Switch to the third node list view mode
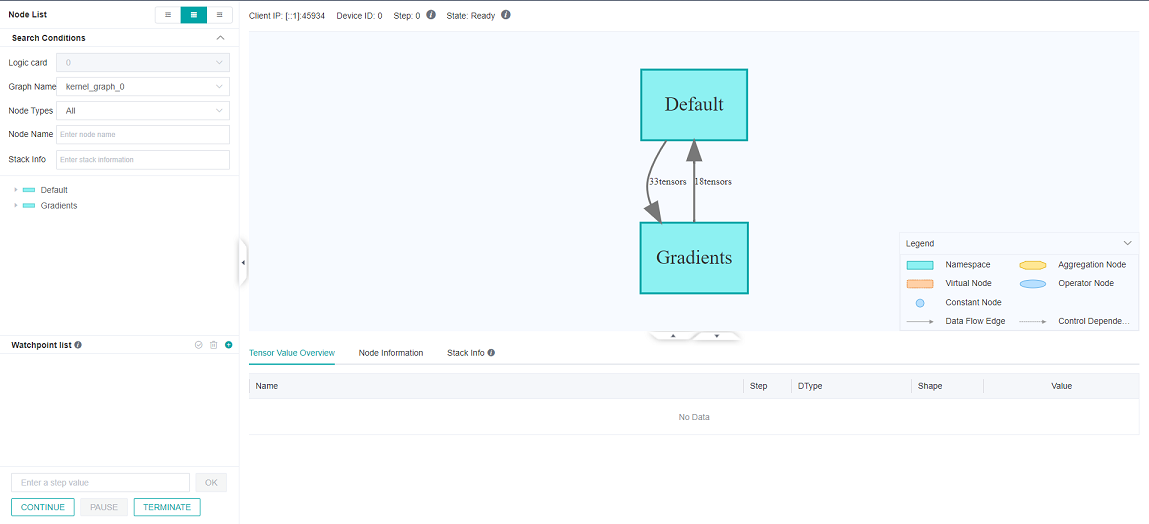This screenshot has height=524, width=1149. [220, 15]
